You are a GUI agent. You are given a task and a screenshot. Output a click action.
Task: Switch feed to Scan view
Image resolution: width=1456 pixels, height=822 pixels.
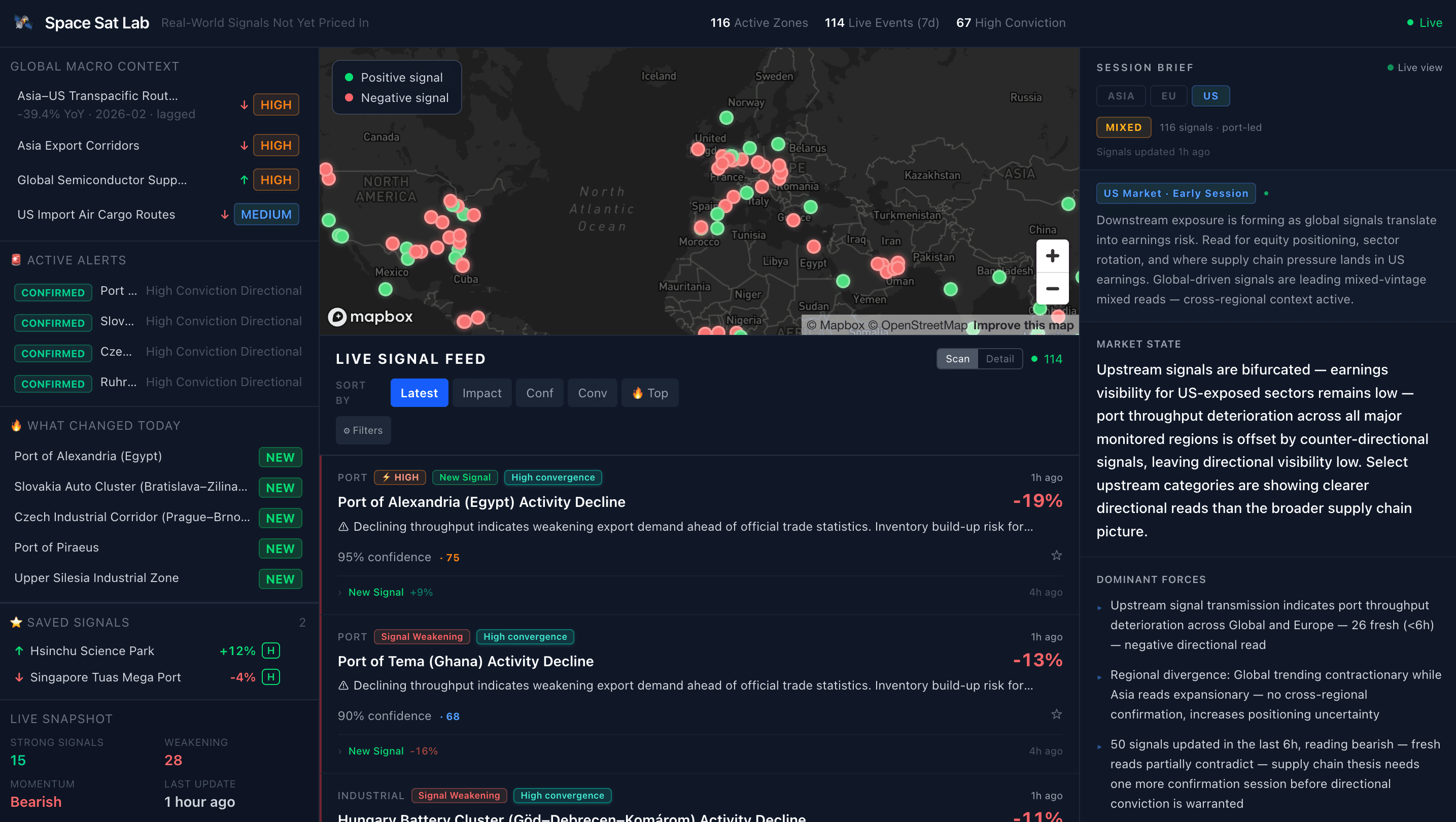click(x=957, y=359)
